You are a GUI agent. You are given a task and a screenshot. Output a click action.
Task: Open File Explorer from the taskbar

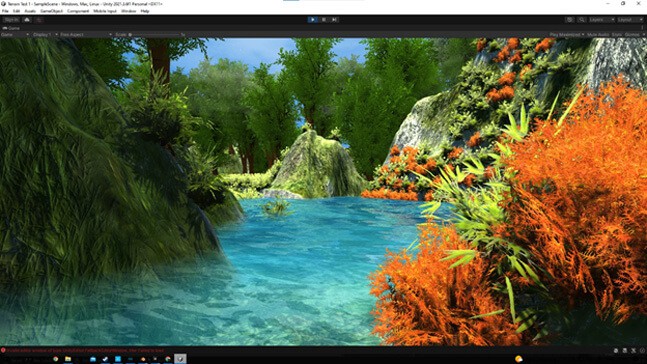pos(68,359)
